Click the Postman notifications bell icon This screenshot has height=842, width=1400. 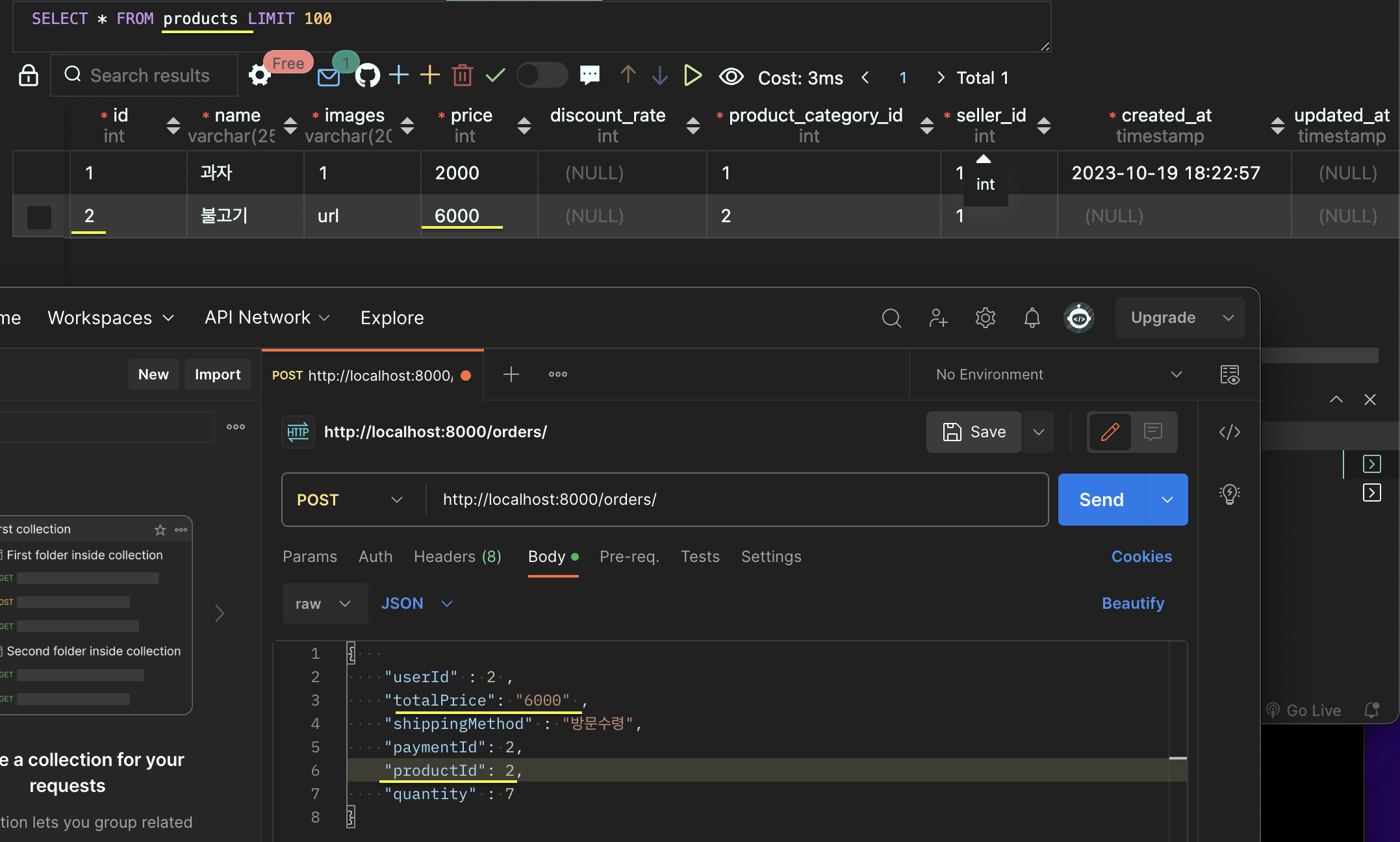1032,318
